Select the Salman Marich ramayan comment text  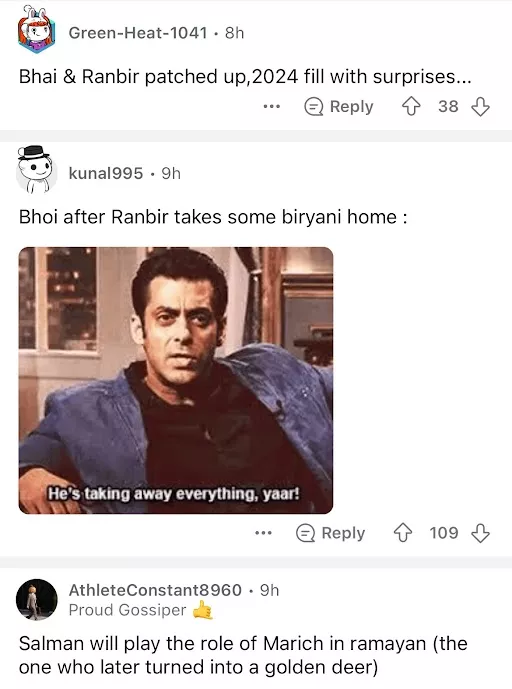243,655
